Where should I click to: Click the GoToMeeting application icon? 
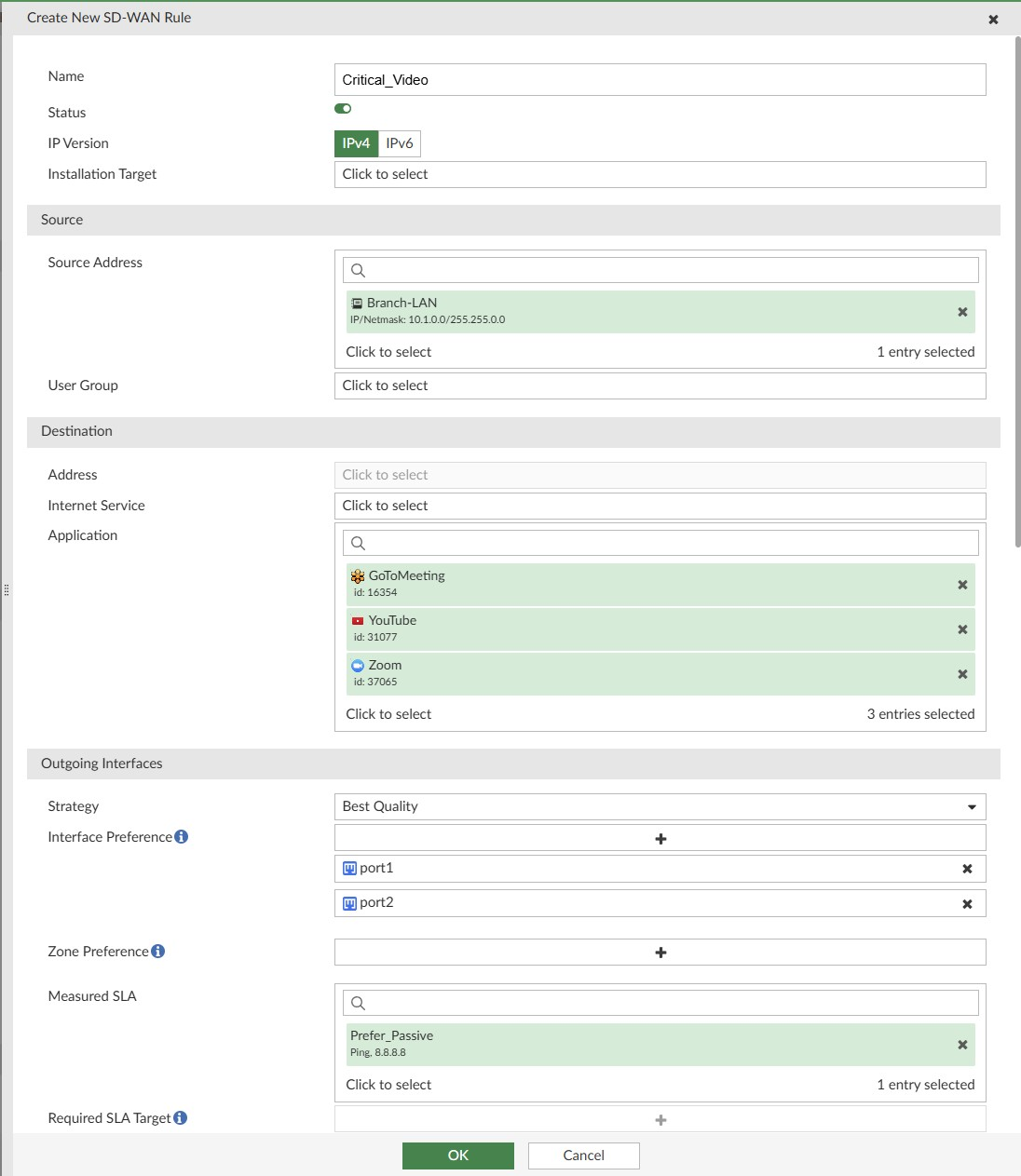358,576
